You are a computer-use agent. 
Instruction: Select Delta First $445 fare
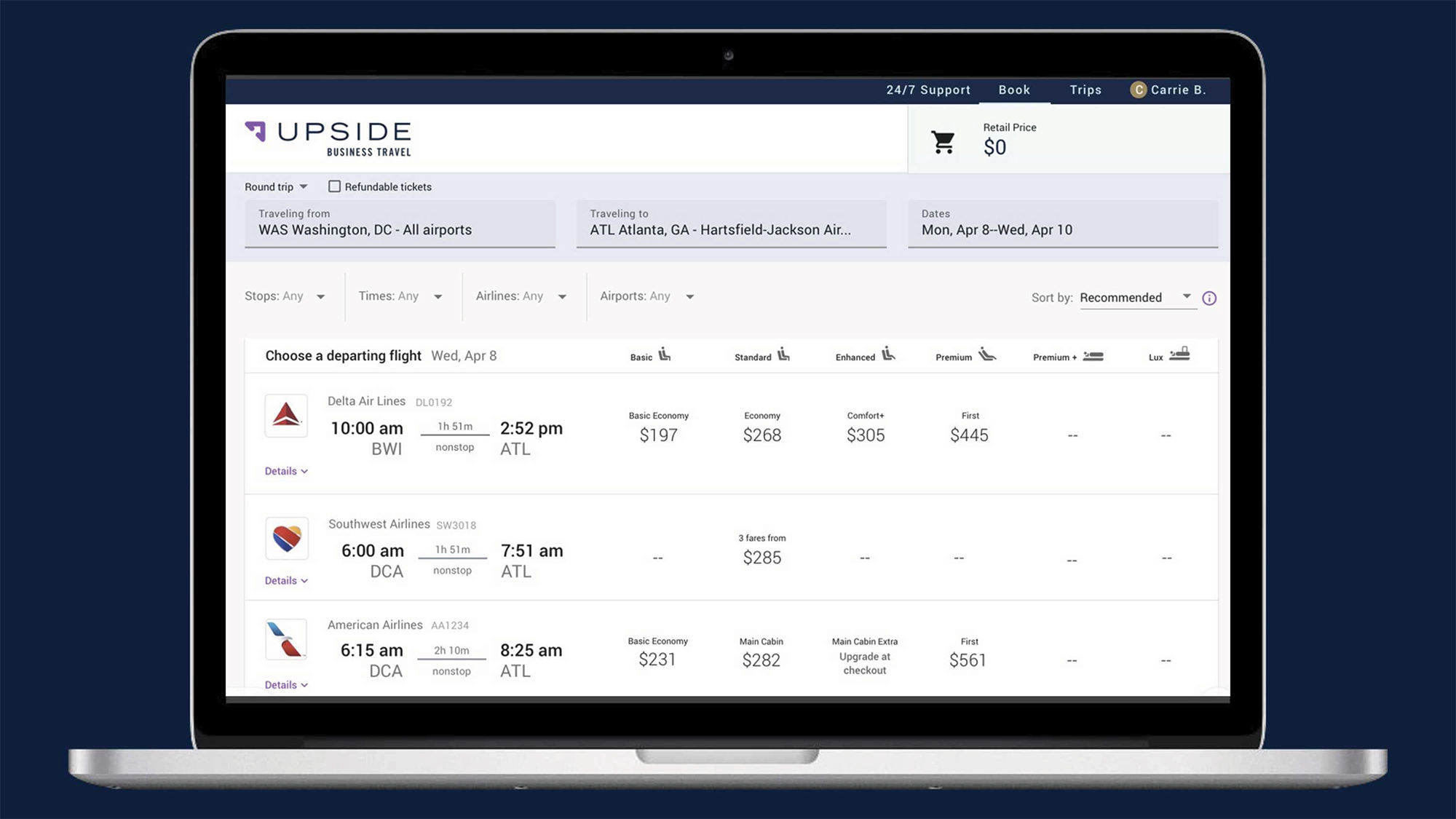click(x=970, y=427)
